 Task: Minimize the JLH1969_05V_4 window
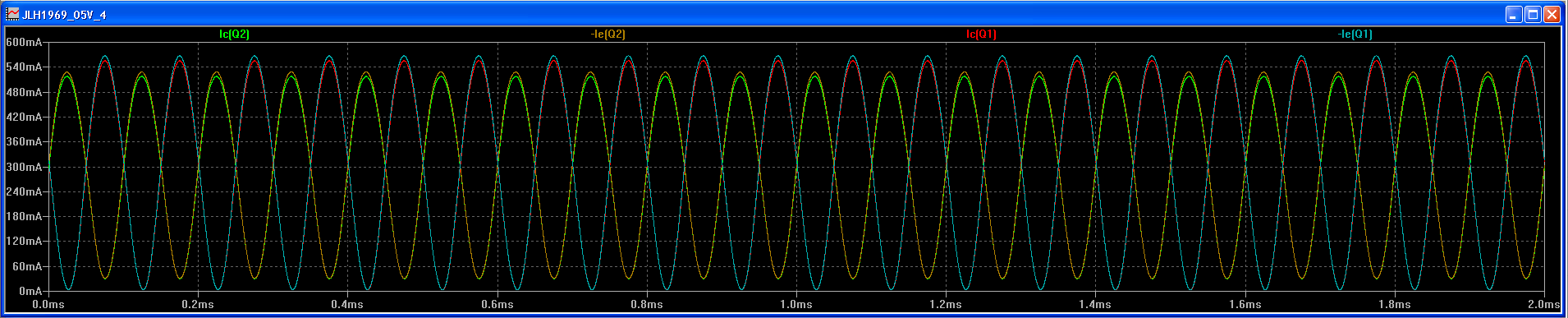pyautogui.click(x=1514, y=14)
